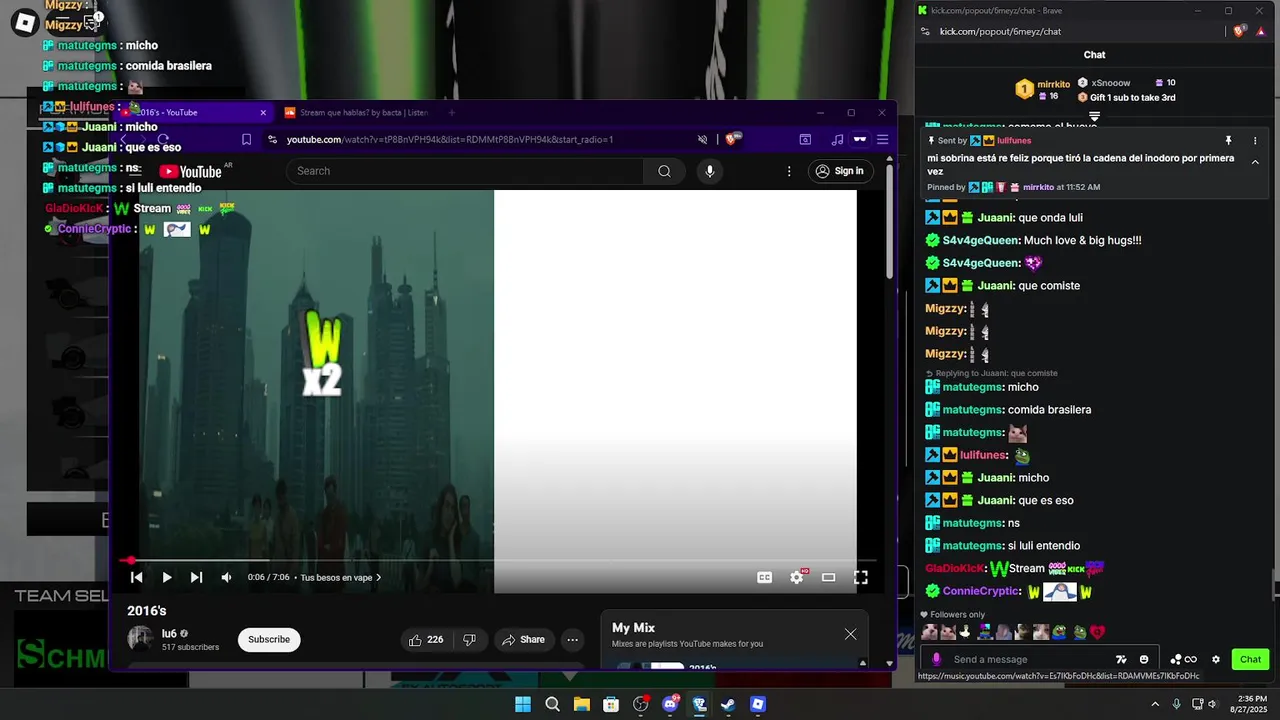Viewport: 1280px width, 720px height.
Task: Open YouTube player settings gear
Action: pyautogui.click(x=797, y=577)
